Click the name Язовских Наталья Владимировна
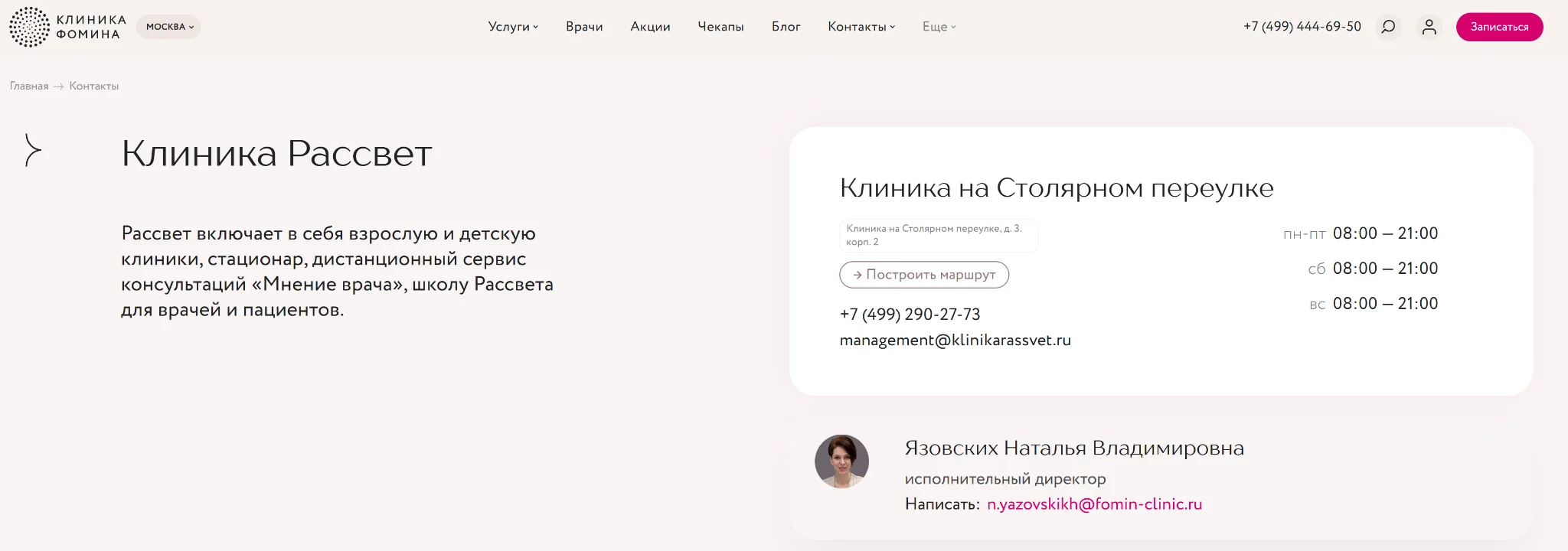This screenshot has height=551, width=1568. click(x=1074, y=448)
